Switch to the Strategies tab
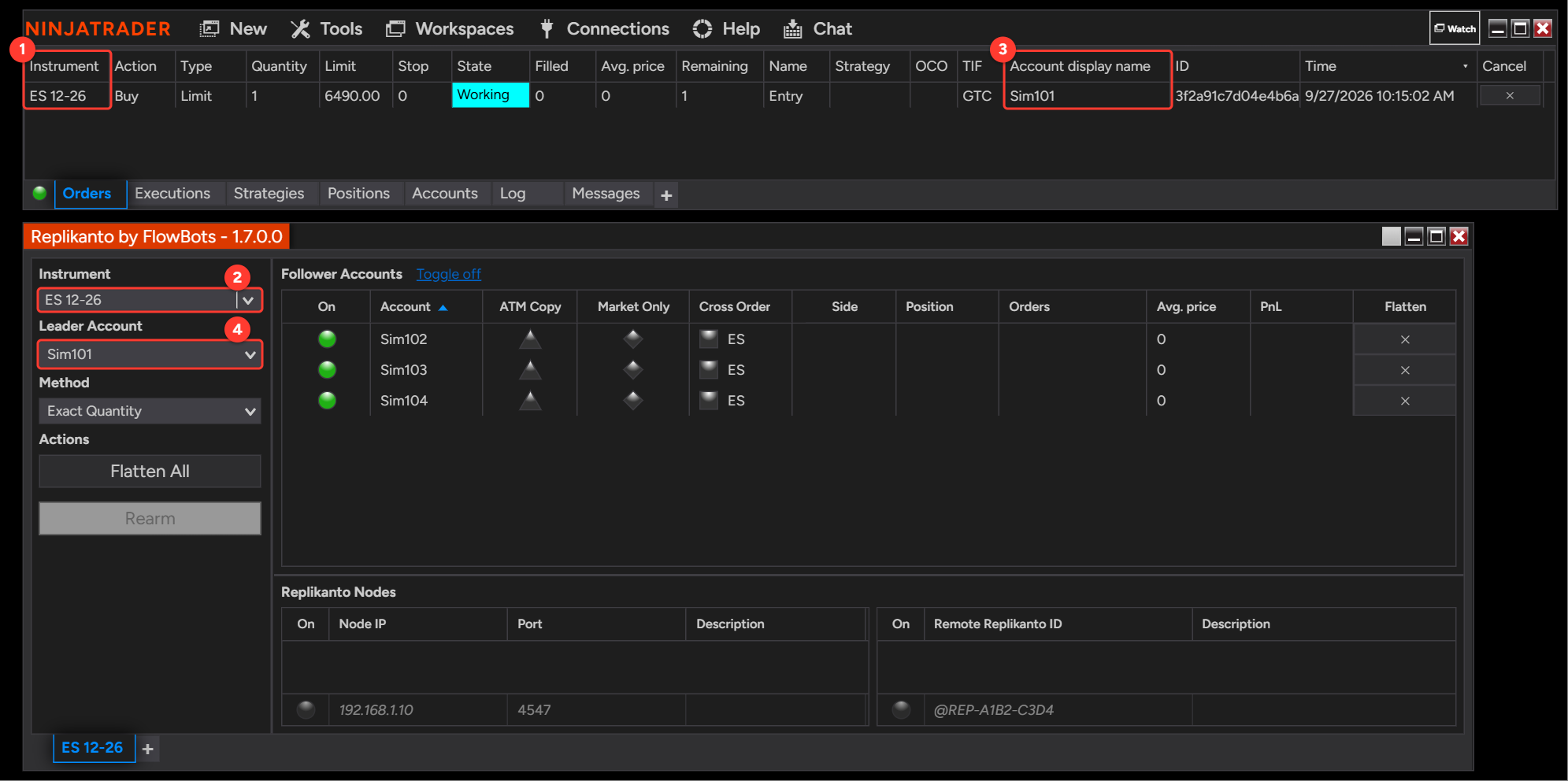 [269, 194]
